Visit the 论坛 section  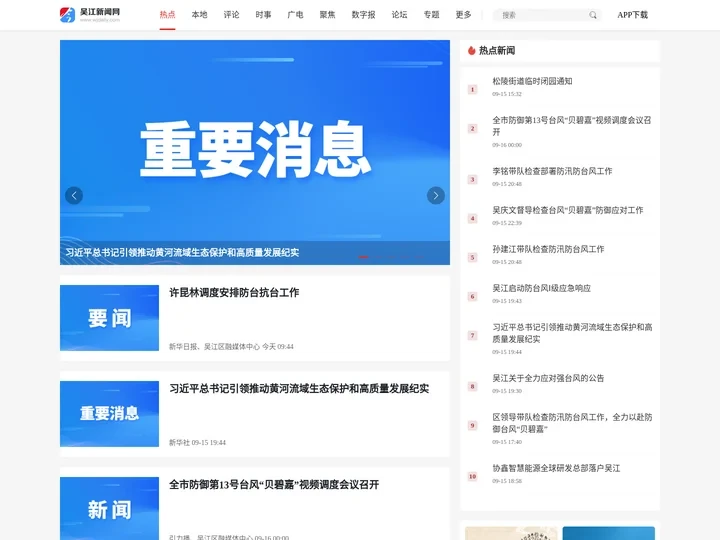pos(399,15)
